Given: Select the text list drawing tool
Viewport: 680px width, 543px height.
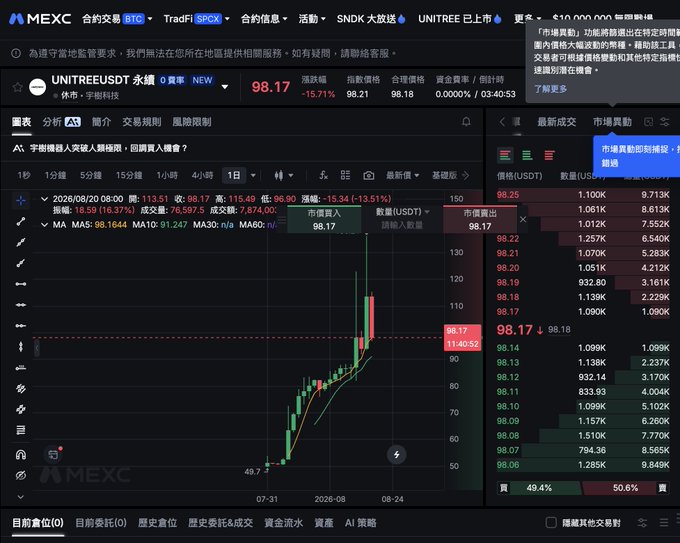Looking at the screenshot, I should (20, 430).
